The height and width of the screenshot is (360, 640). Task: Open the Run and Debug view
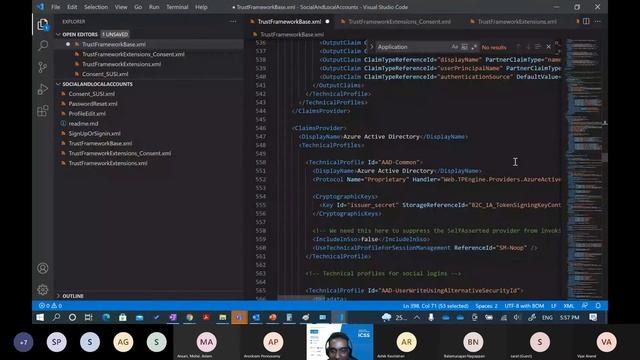point(43,89)
